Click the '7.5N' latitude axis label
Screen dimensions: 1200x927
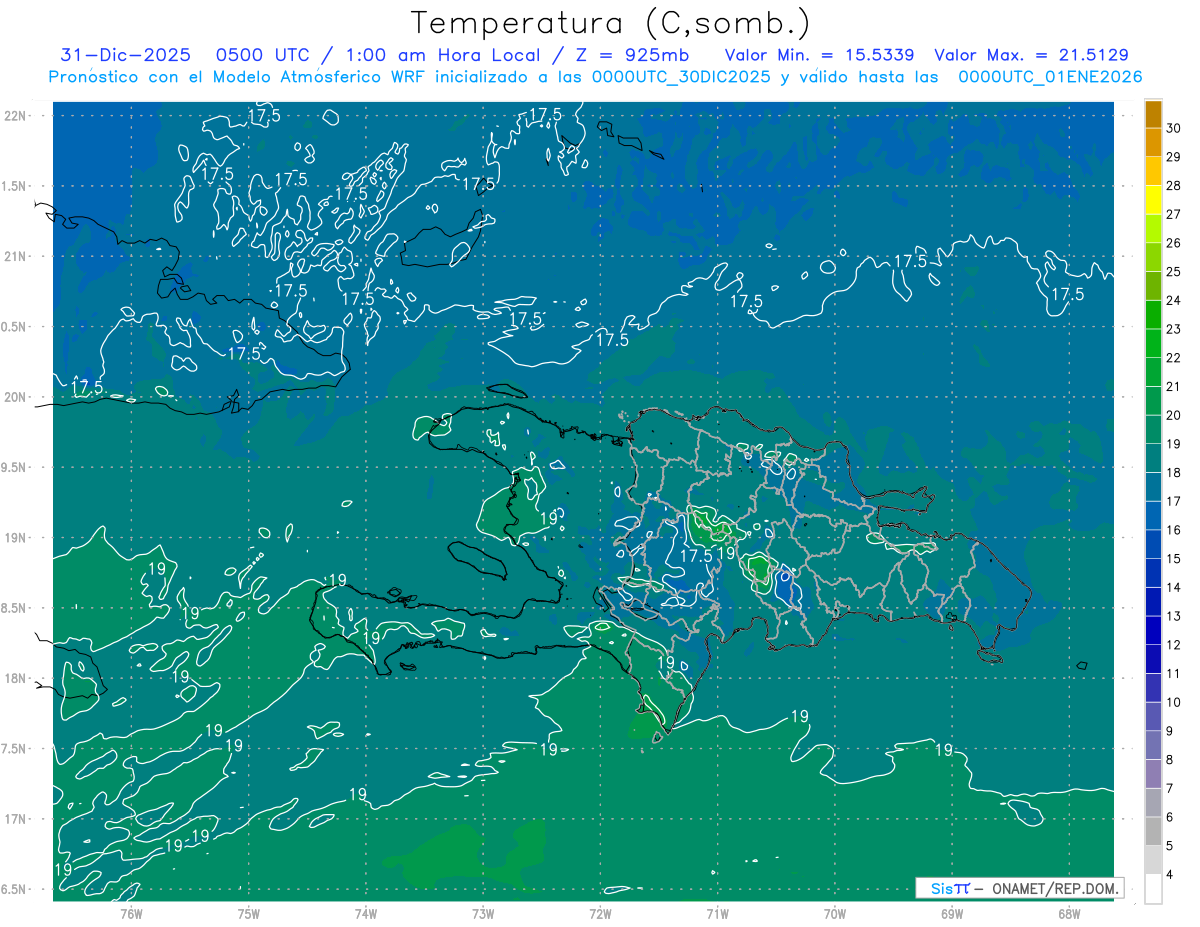pyautogui.click(x=15, y=749)
